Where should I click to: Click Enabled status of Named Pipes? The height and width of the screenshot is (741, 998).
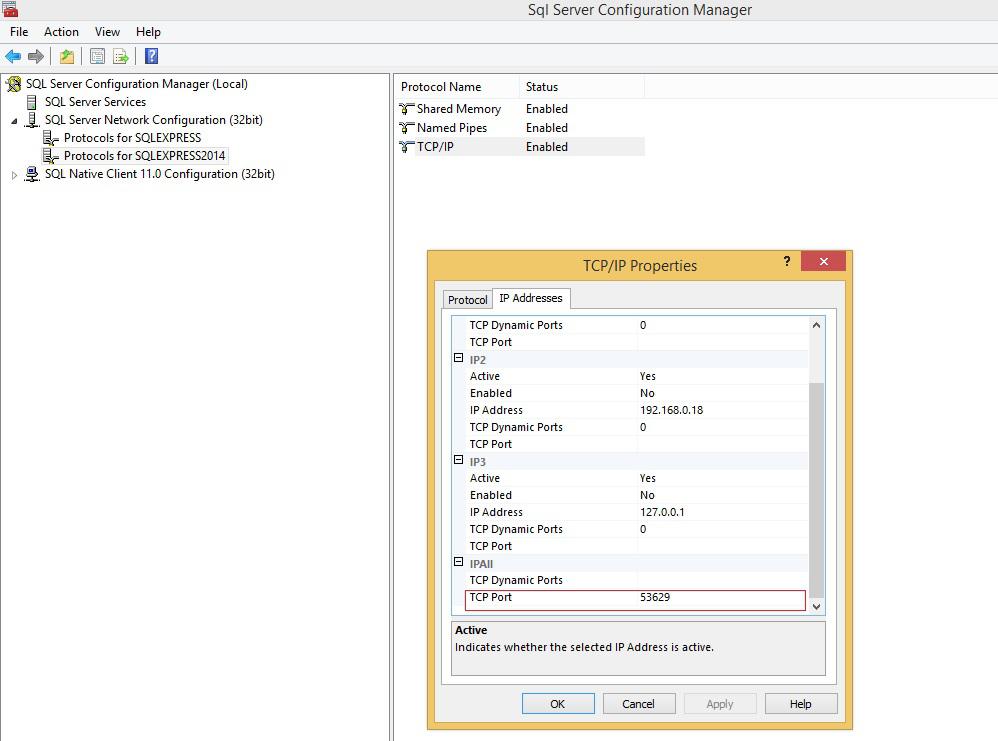point(547,128)
